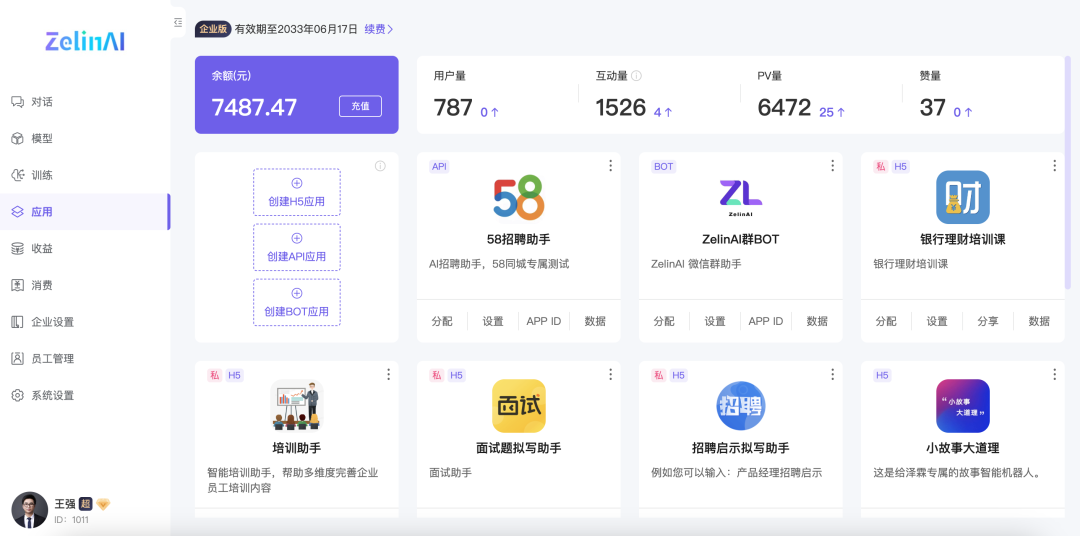The image size is (1080, 536).
Task: Click the 58 logo app icon
Action: click(519, 198)
